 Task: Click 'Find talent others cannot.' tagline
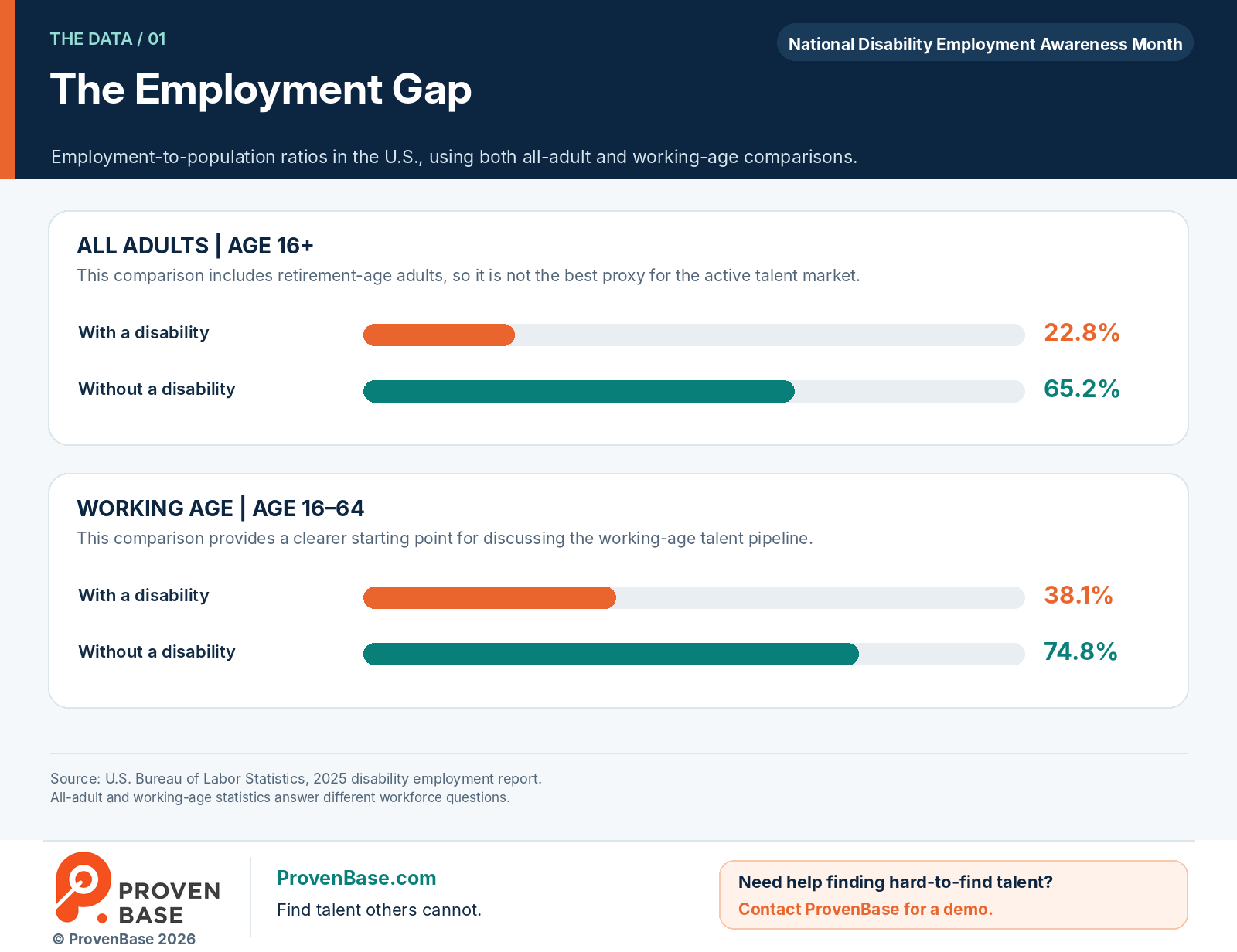point(379,909)
